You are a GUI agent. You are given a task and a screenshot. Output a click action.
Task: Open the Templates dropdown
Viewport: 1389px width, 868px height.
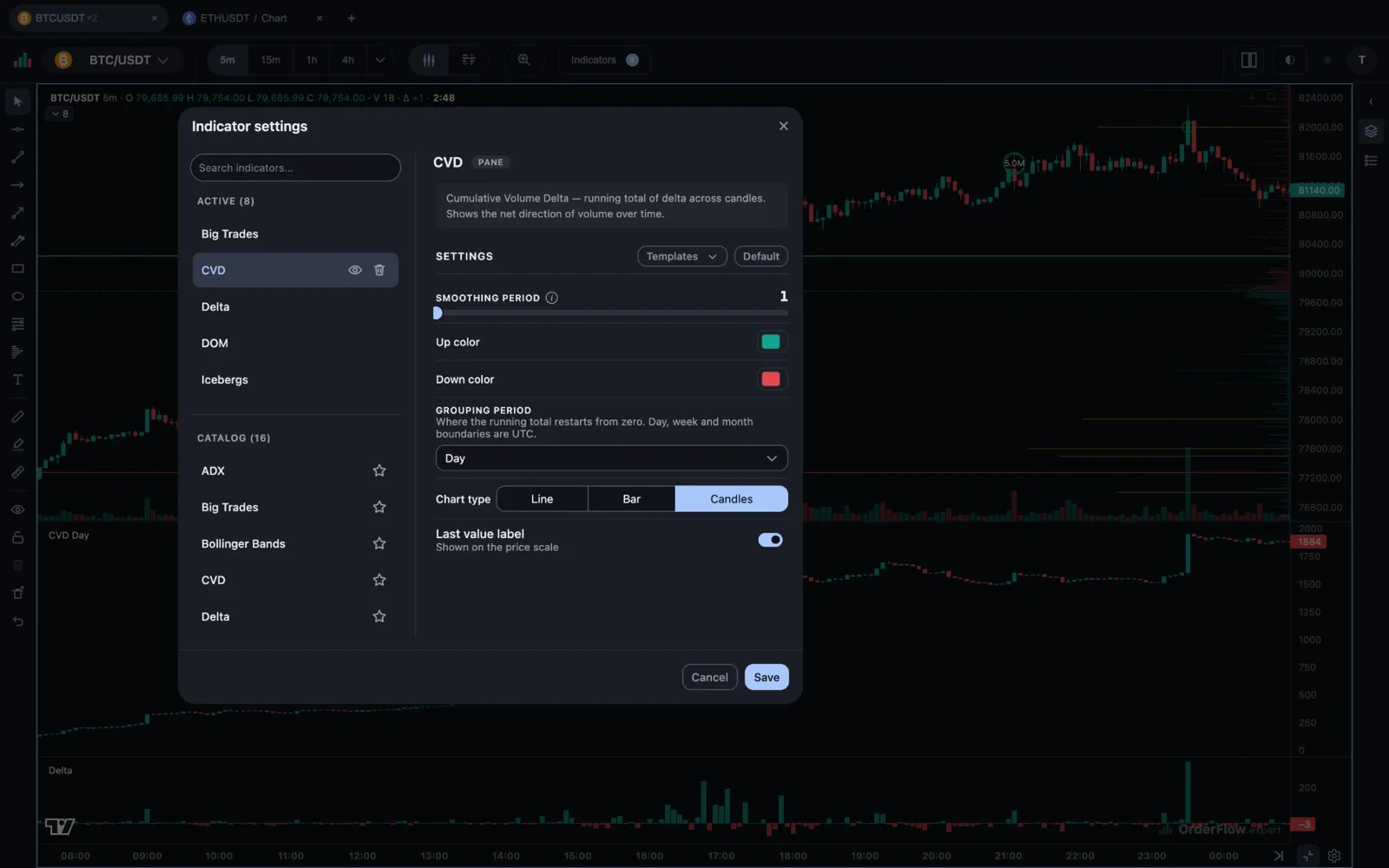point(681,256)
